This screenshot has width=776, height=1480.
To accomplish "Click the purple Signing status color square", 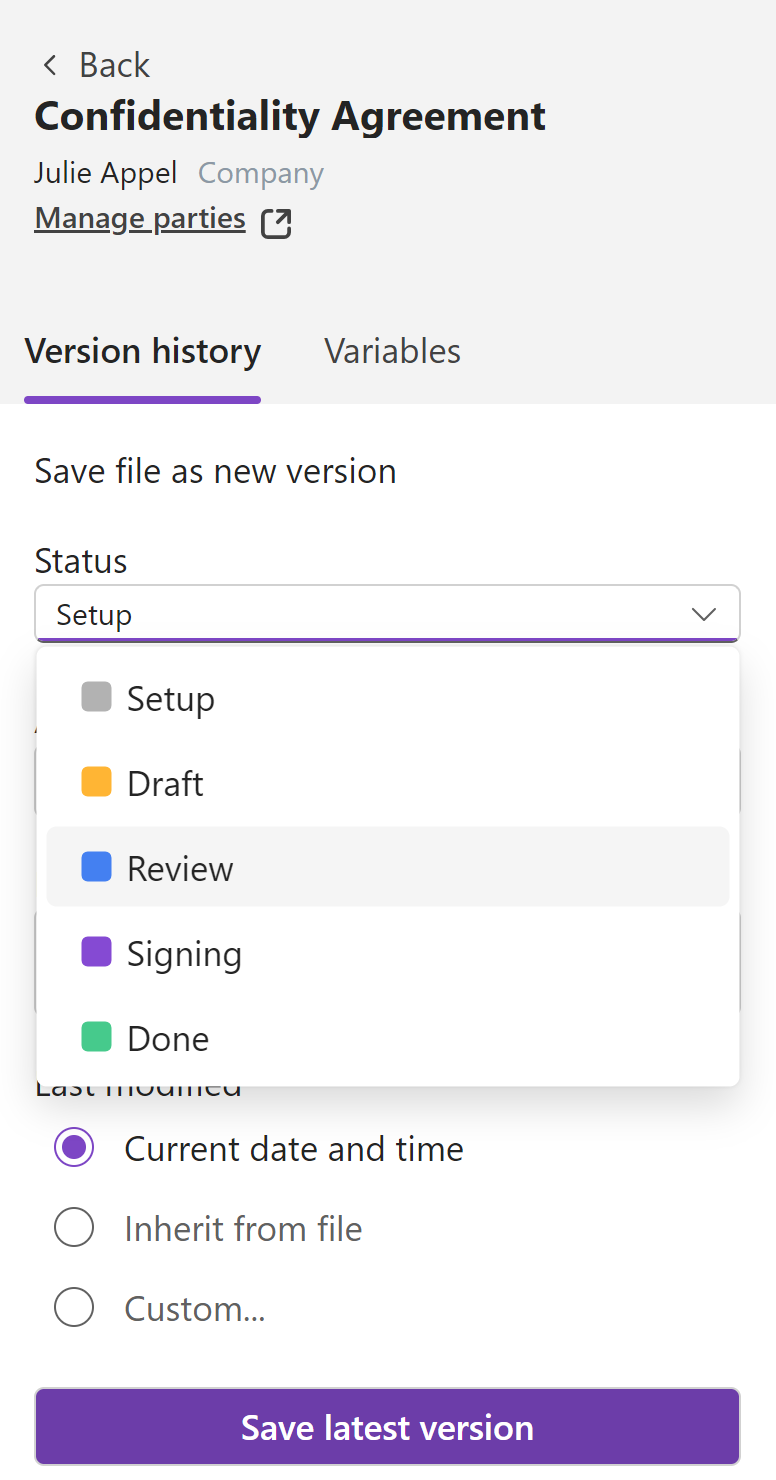I will 96,952.
